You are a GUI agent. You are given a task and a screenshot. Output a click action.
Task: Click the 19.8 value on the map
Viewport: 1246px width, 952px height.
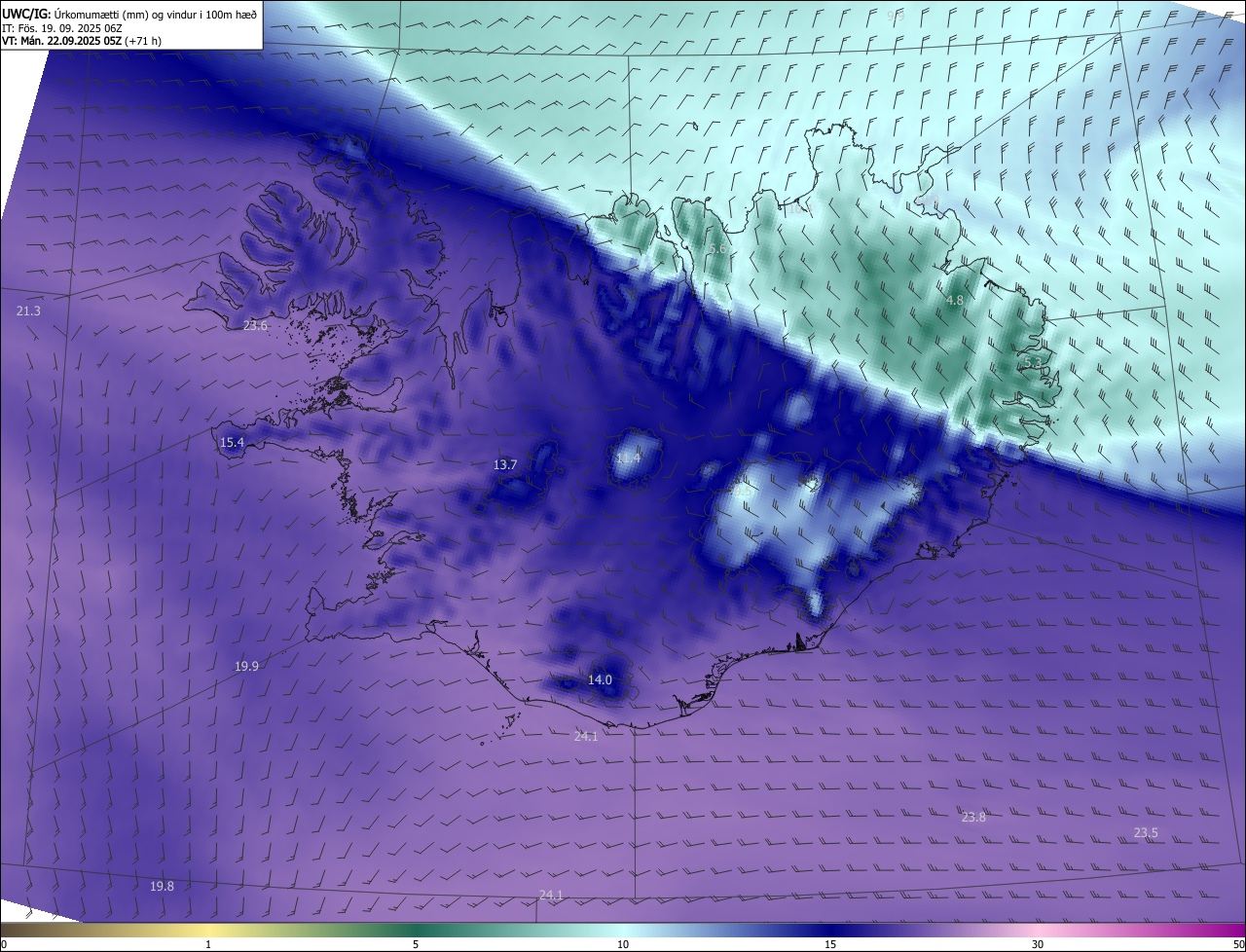tap(162, 886)
